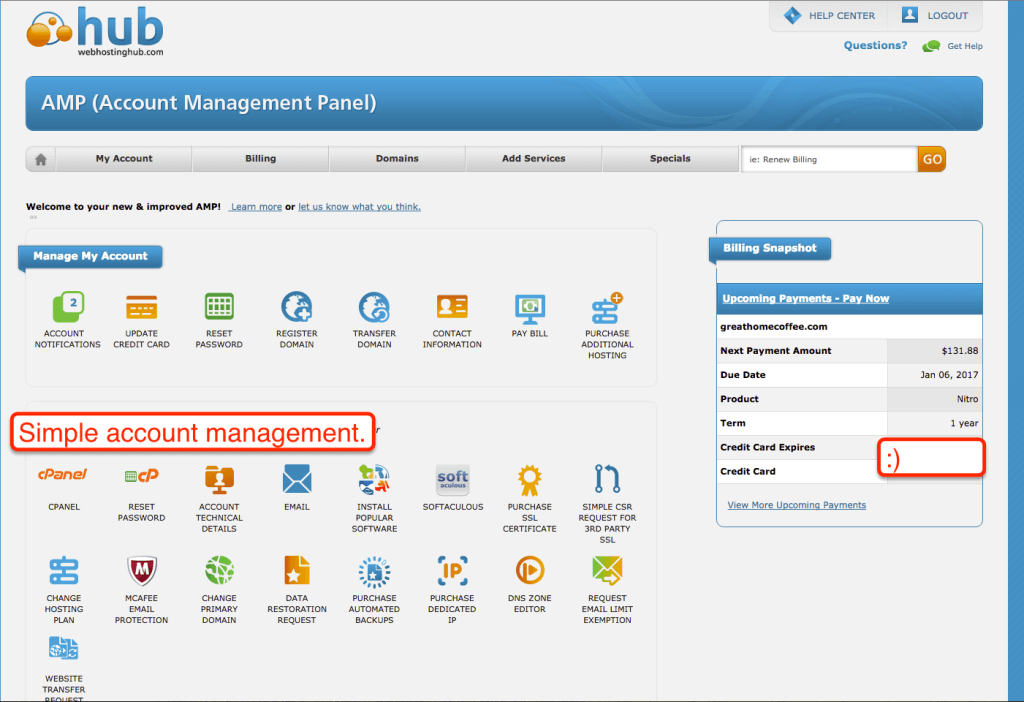The width and height of the screenshot is (1024, 702).
Task: Log out using the Logout button
Action: point(935,16)
